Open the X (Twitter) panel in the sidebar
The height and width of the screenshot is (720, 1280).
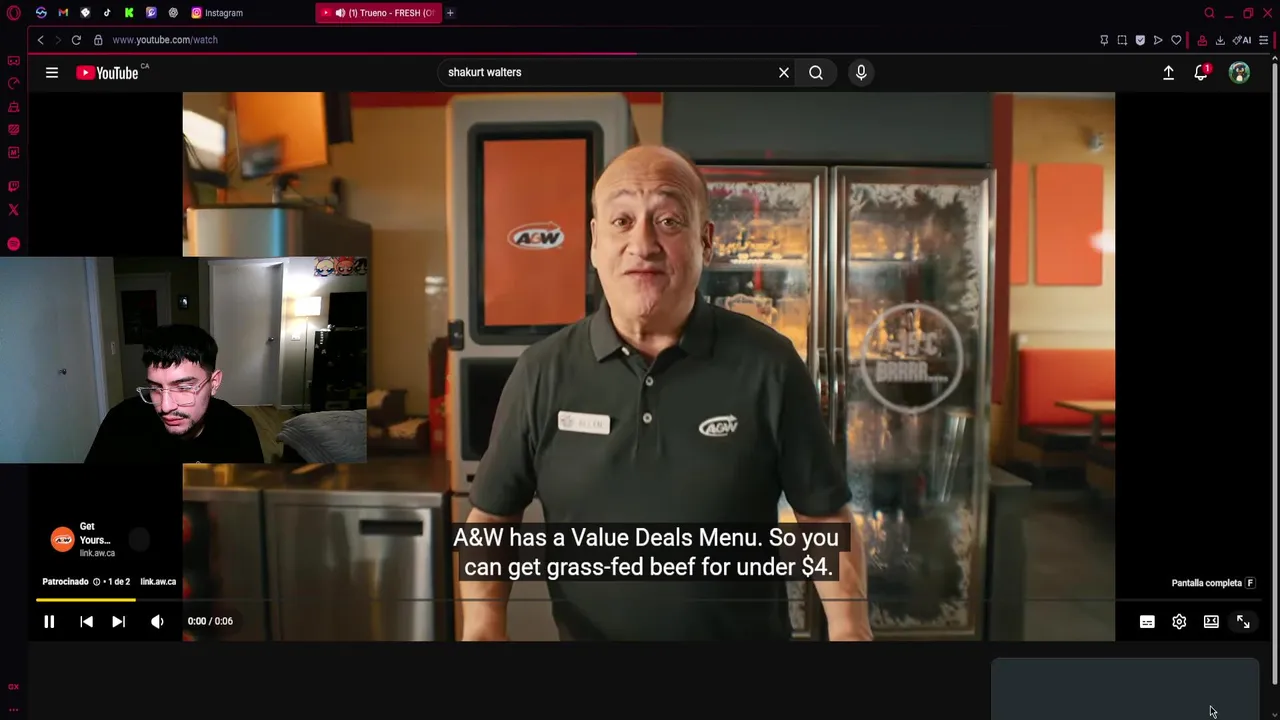point(13,210)
